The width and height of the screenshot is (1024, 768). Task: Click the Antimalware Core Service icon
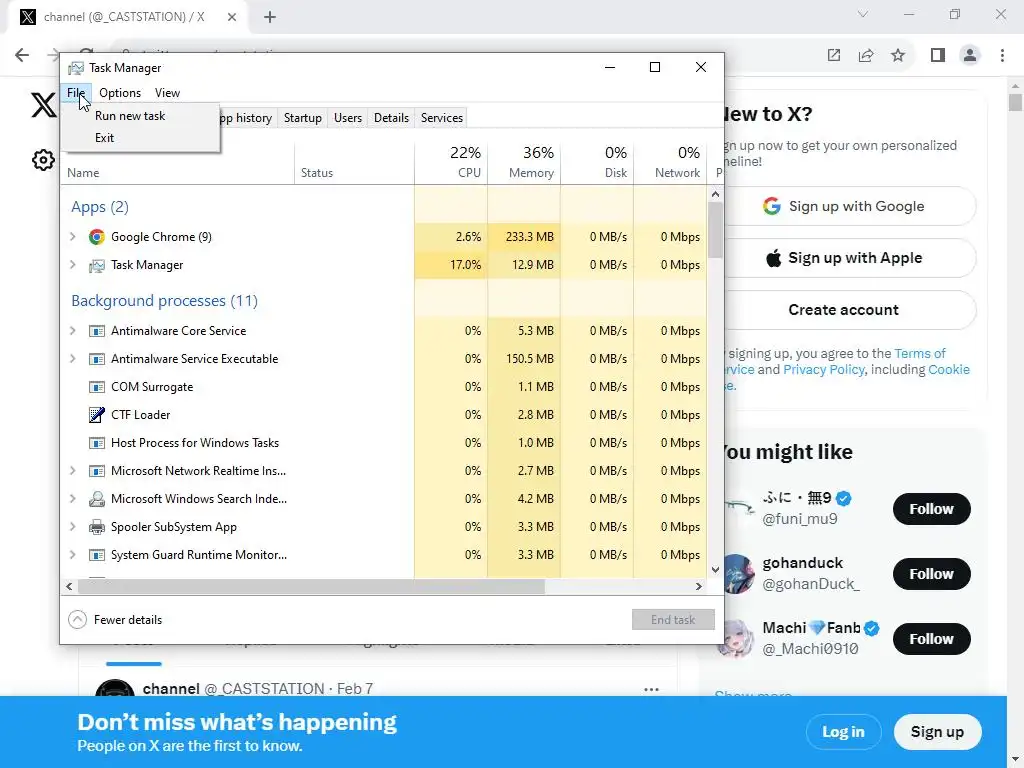97,331
